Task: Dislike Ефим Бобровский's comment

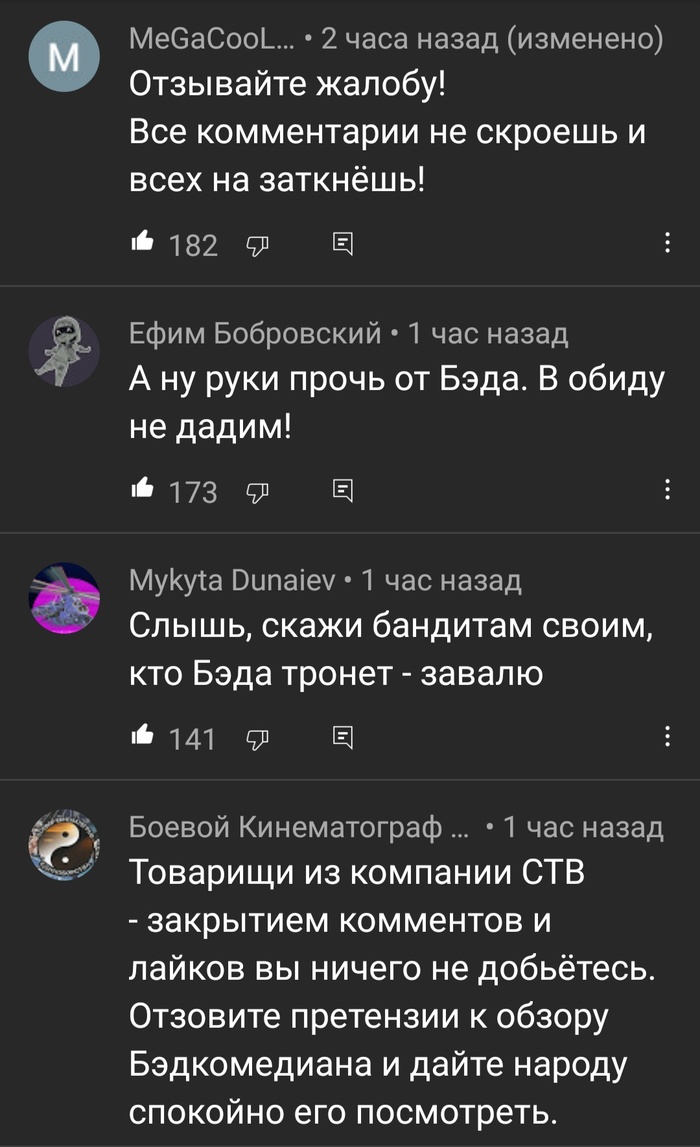Action: [257, 492]
